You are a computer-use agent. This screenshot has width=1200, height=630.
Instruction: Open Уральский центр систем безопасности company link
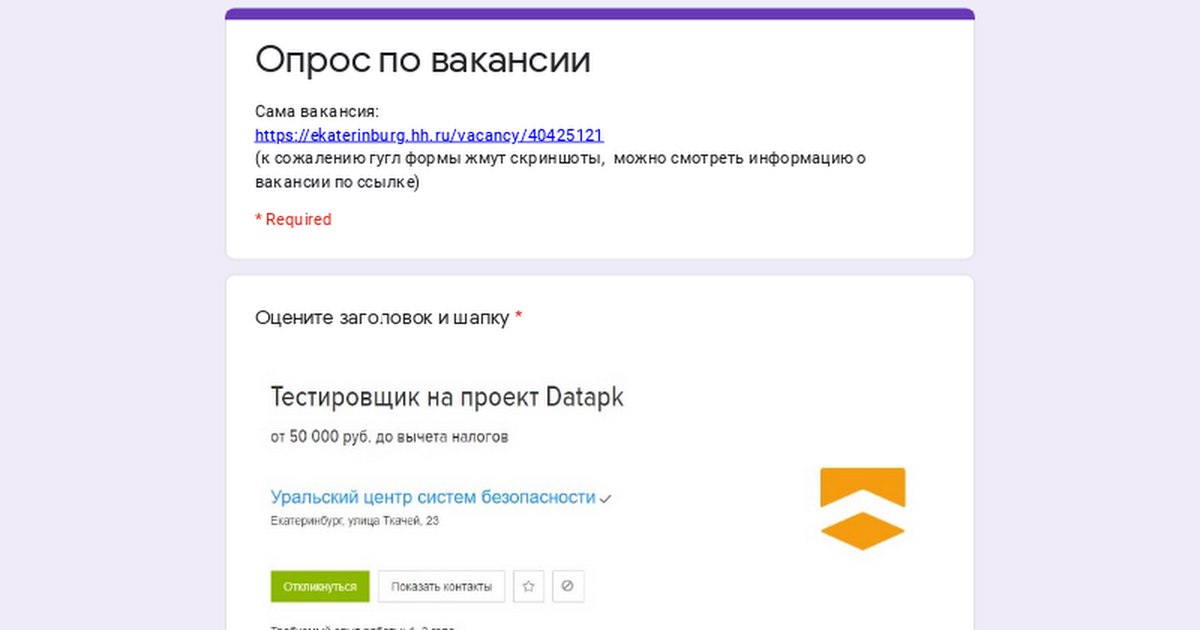tap(433, 497)
